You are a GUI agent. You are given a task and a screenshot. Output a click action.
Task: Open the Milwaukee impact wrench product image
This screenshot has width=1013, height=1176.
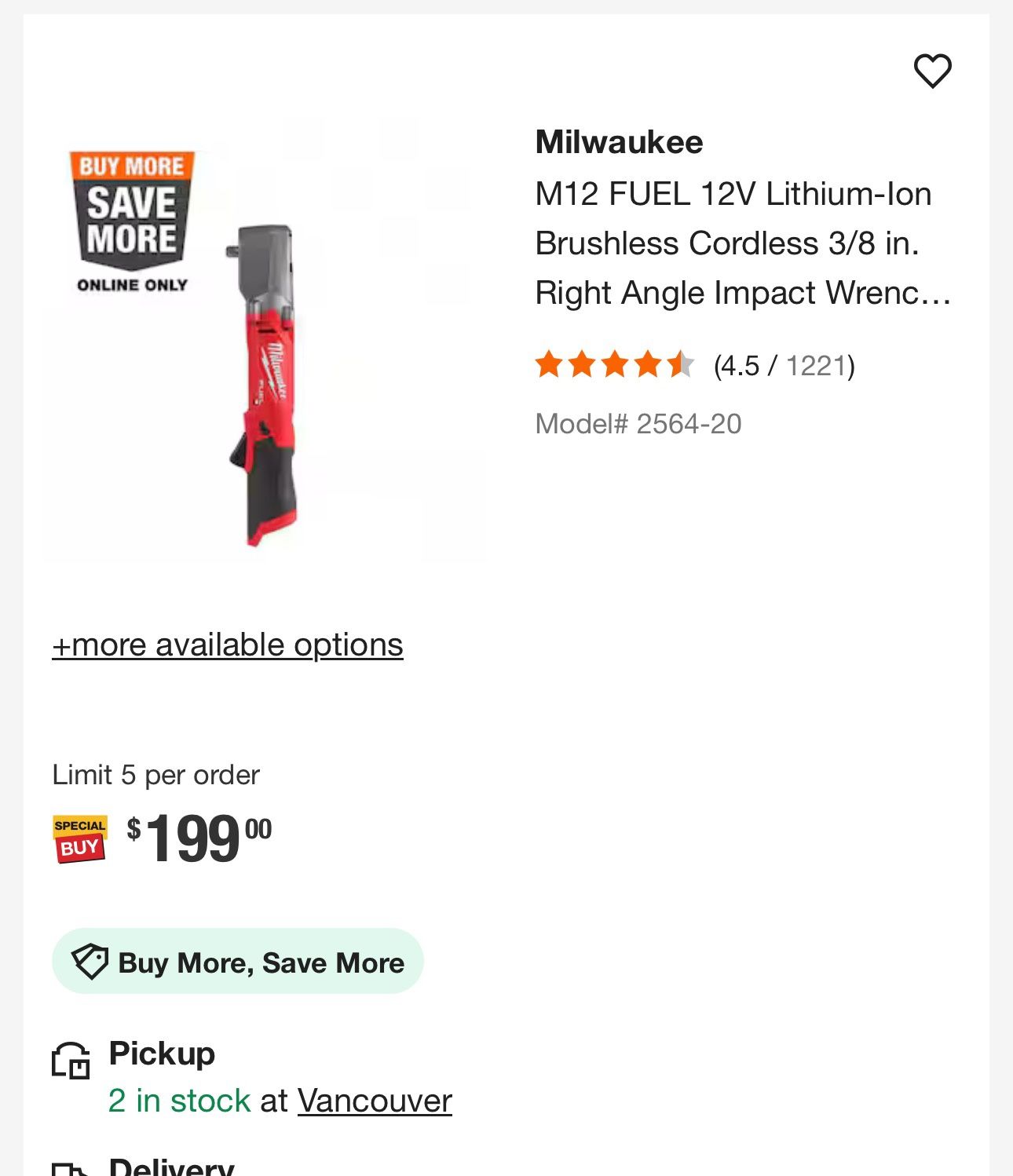[x=267, y=385]
